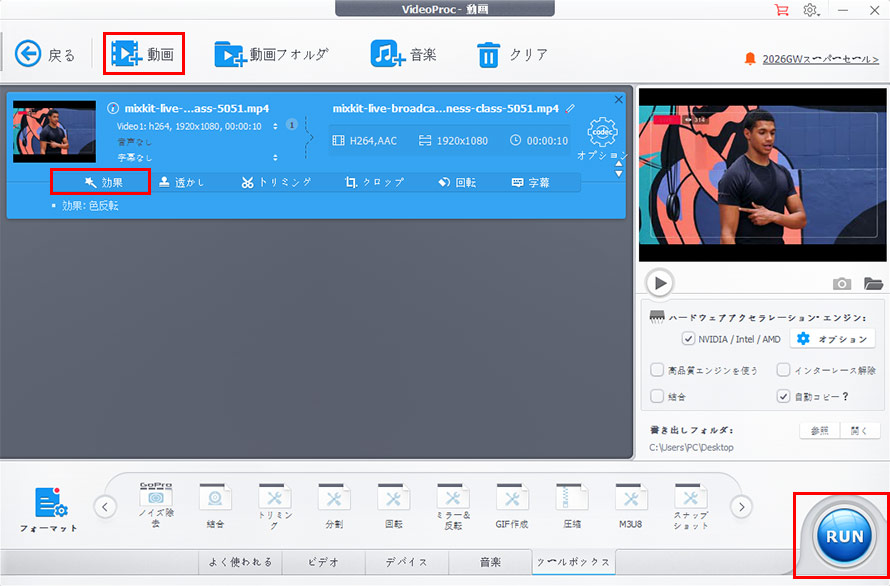Select トリミング tool in toolbox
This screenshot has height=586, width=890.
(x=275, y=506)
